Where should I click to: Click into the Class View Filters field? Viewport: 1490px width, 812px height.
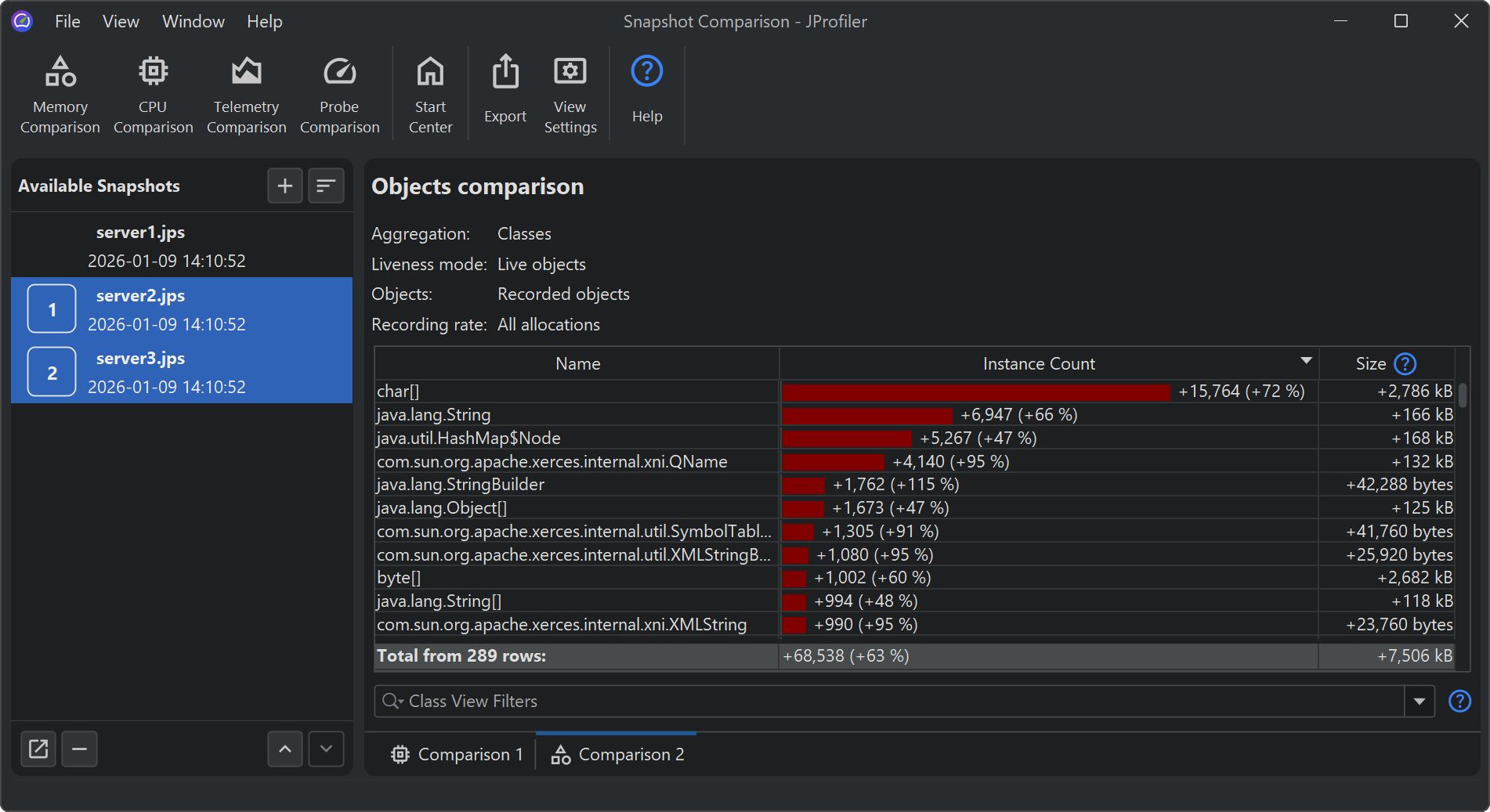pos(901,702)
